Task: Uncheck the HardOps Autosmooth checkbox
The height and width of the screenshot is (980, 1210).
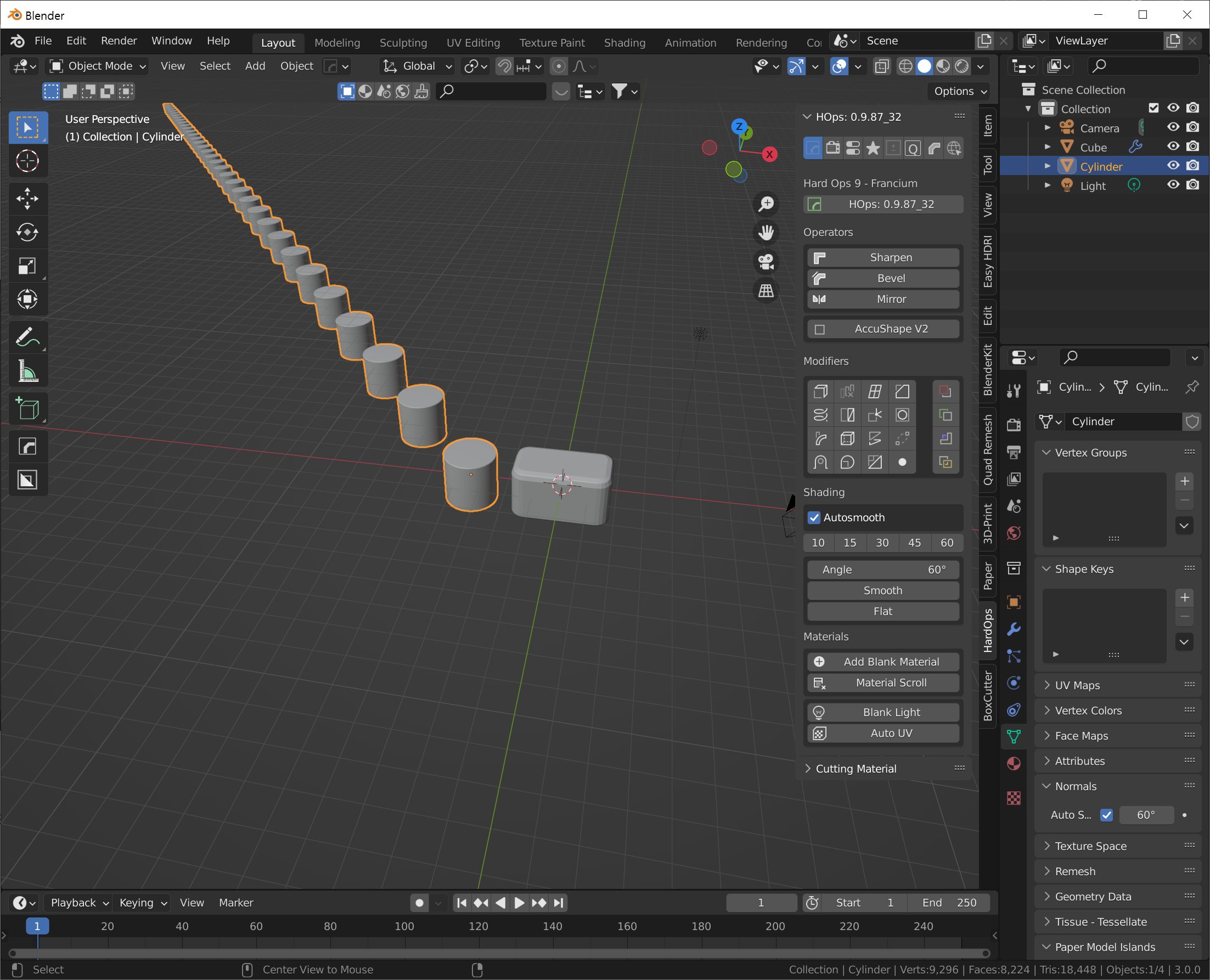Action: 814,517
